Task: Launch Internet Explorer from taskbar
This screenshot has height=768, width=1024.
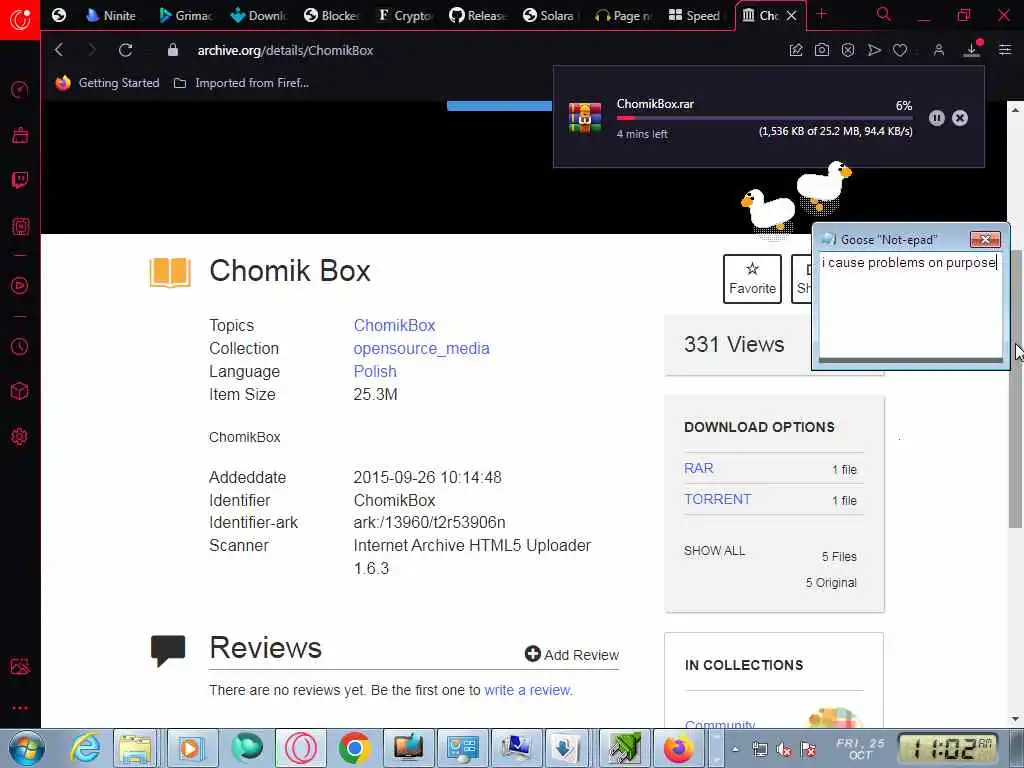Action: tap(85, 748)
